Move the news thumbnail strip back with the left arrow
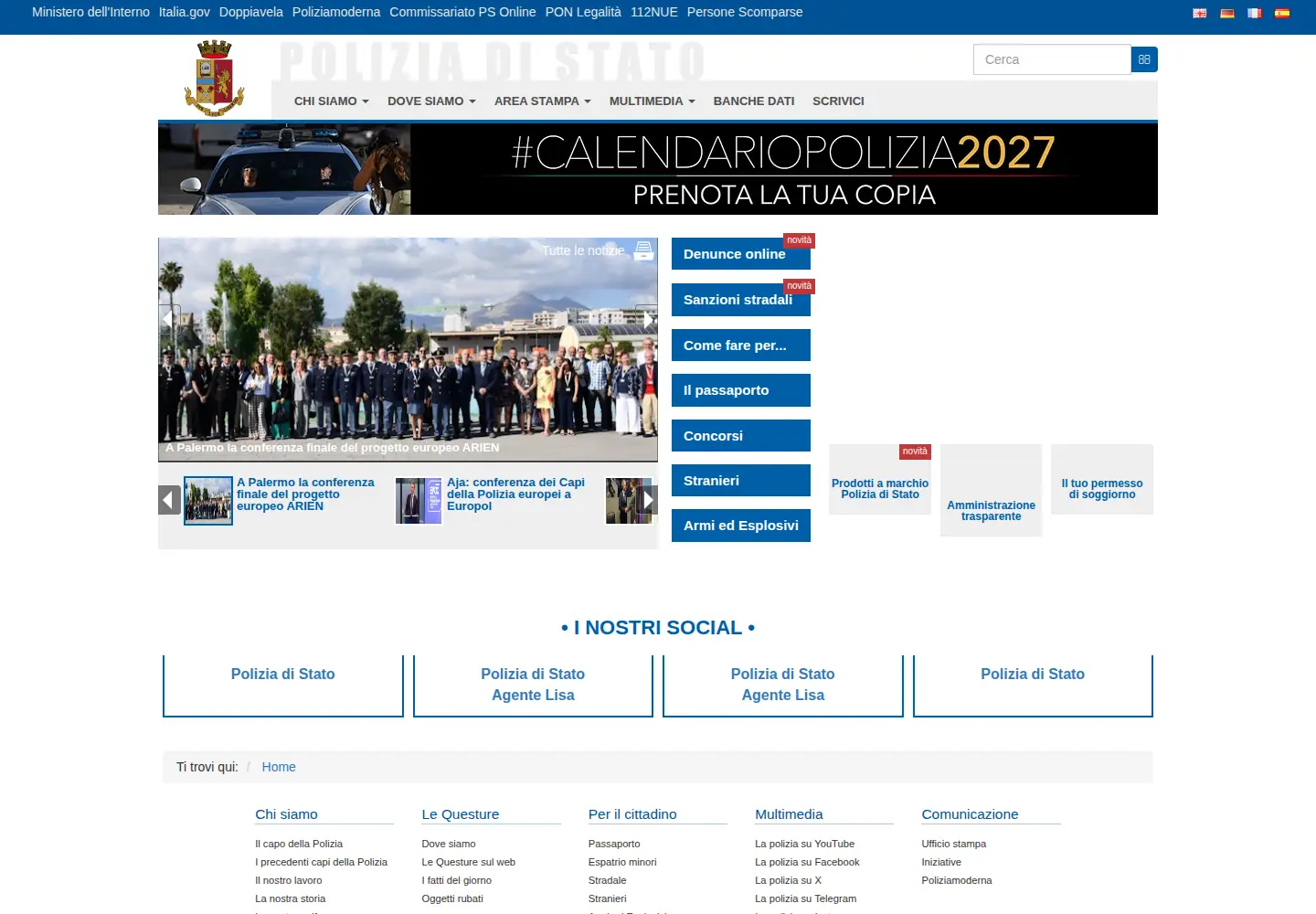Screen dimensions: 1316x914 tap(169, 500)
